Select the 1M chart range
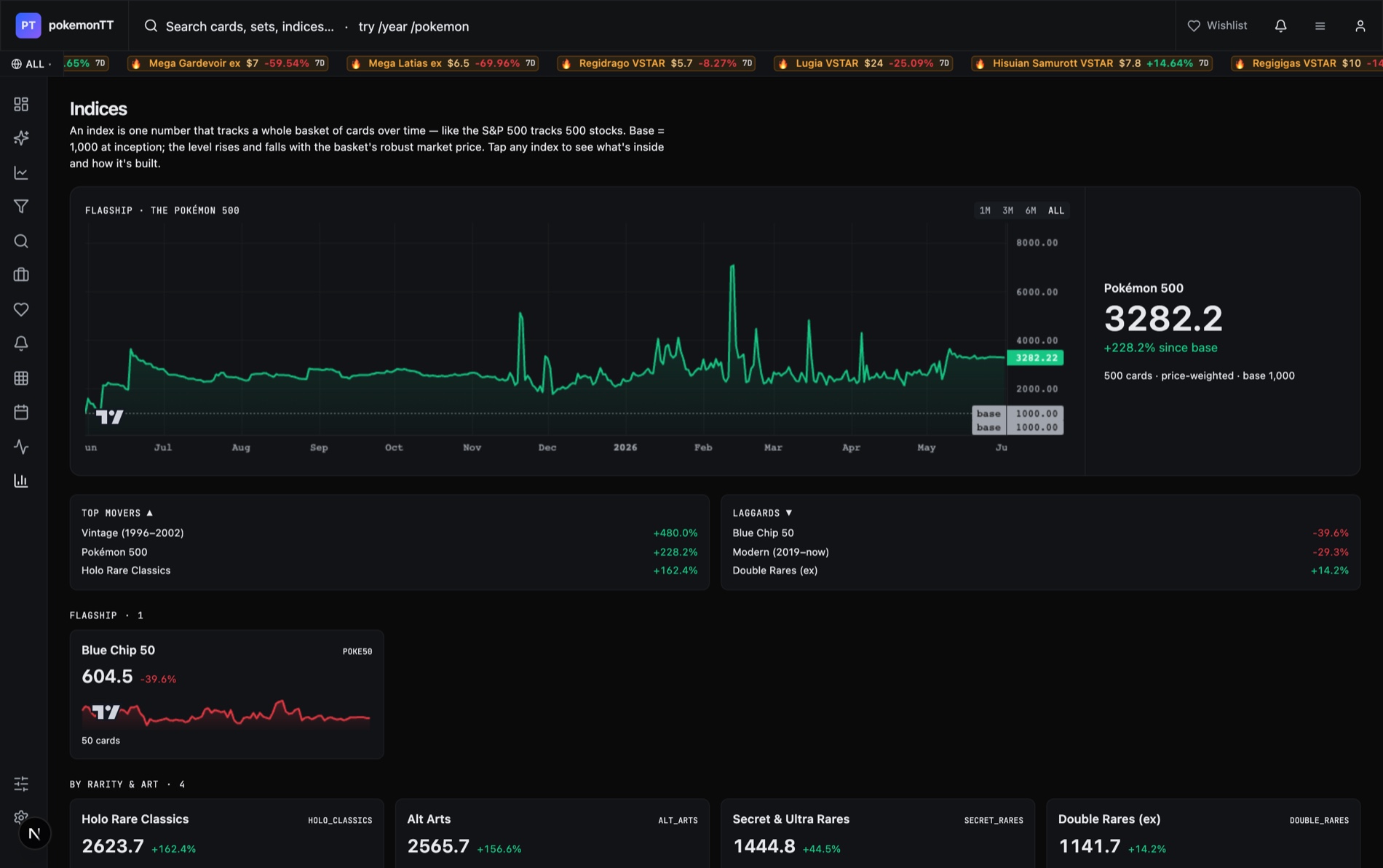Viewport: 1383px width, 868px height. pyautogui.click(x=985, y=210)
